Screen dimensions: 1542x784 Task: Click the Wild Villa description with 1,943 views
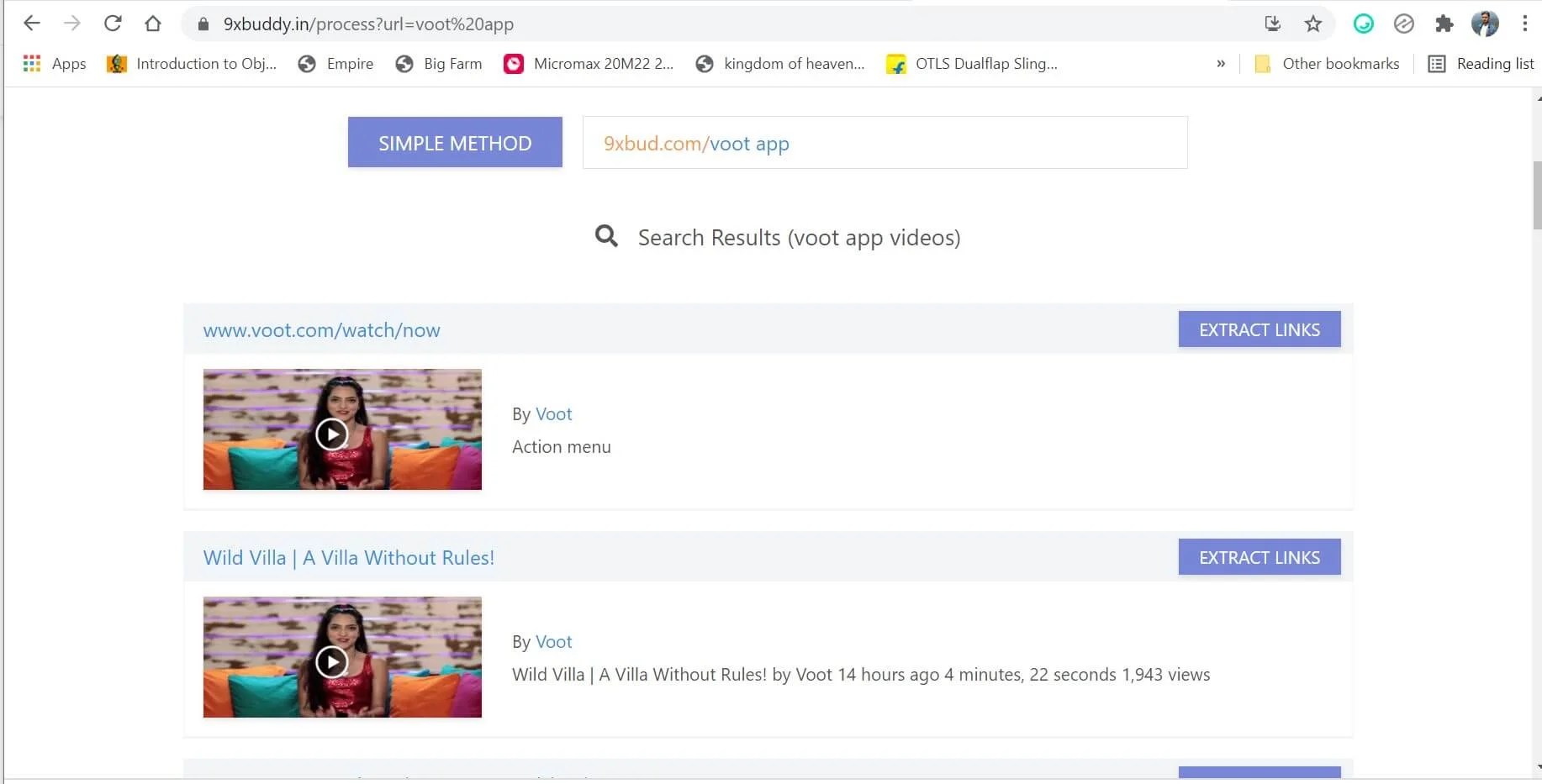click(861, 675)
